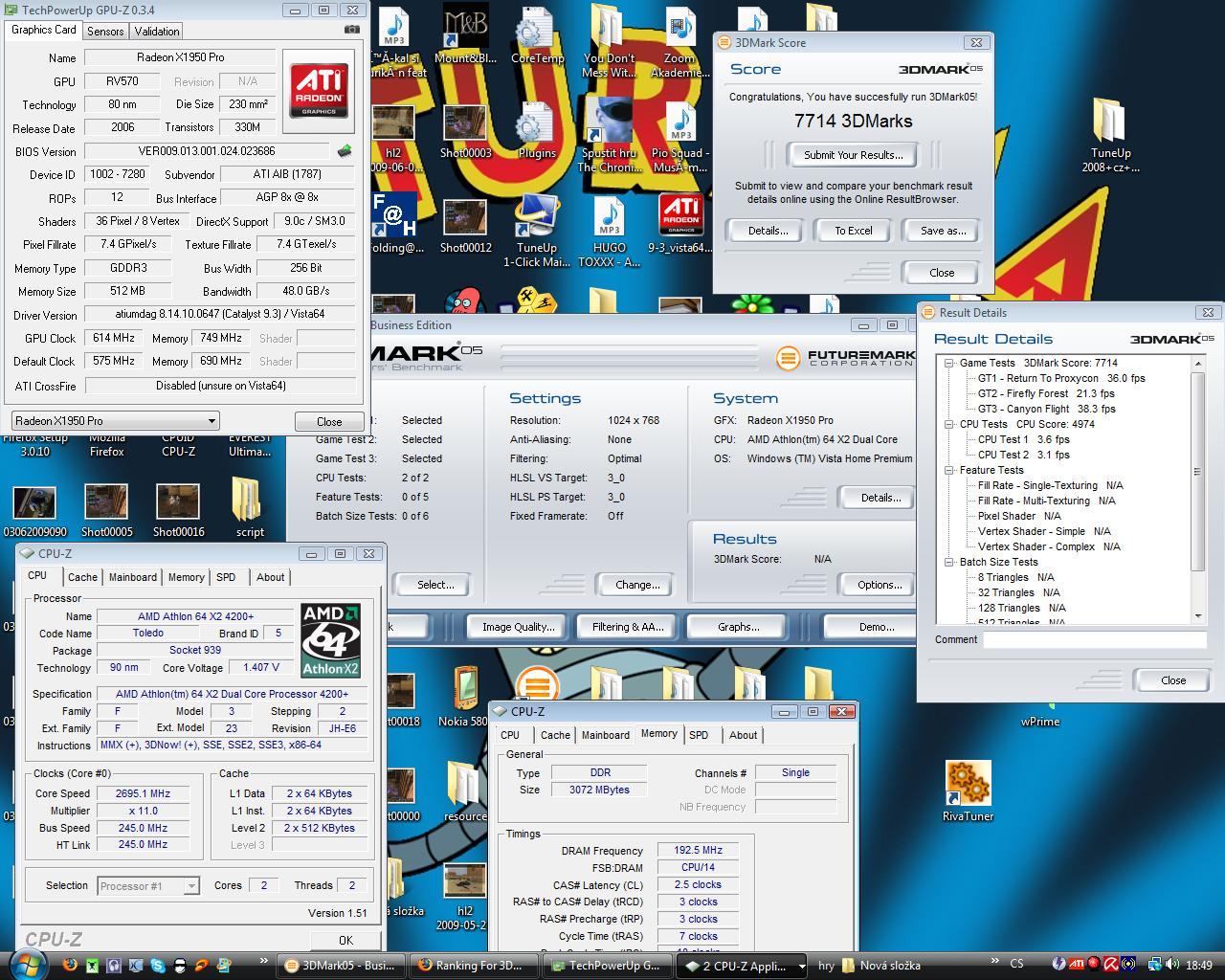Launch Skype from quick launch bar
This screenshot has width=1225, height=980.
(x=156, y=966)
